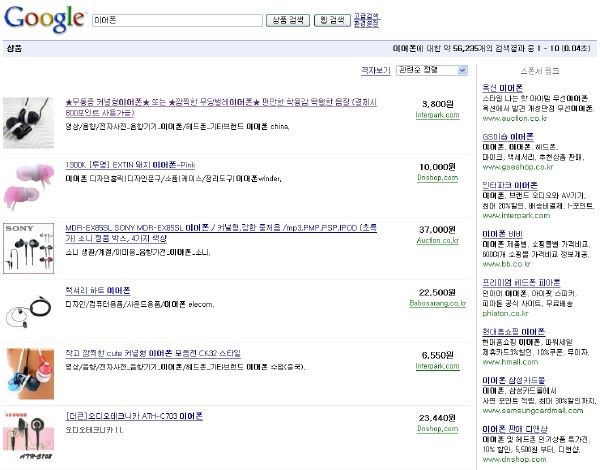The width and height of the screenshot is (600, 470).
Task: Open Dnshop.com link under 10,000원
Action: click(437, 178)
